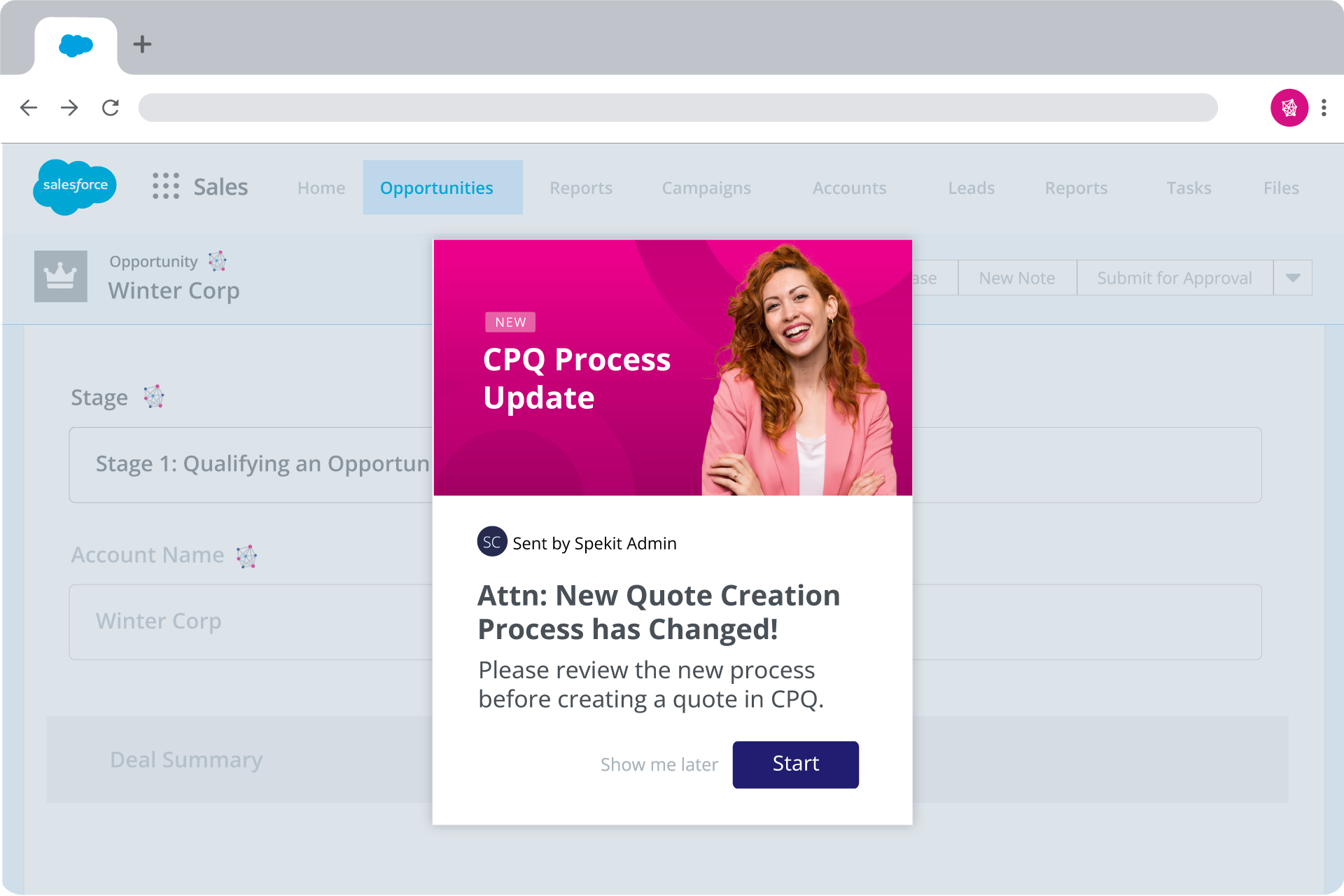The image size is (1344, 896).
Task: Click the Spekit icon beside Account Name
Action: click(x=246, y=555)
